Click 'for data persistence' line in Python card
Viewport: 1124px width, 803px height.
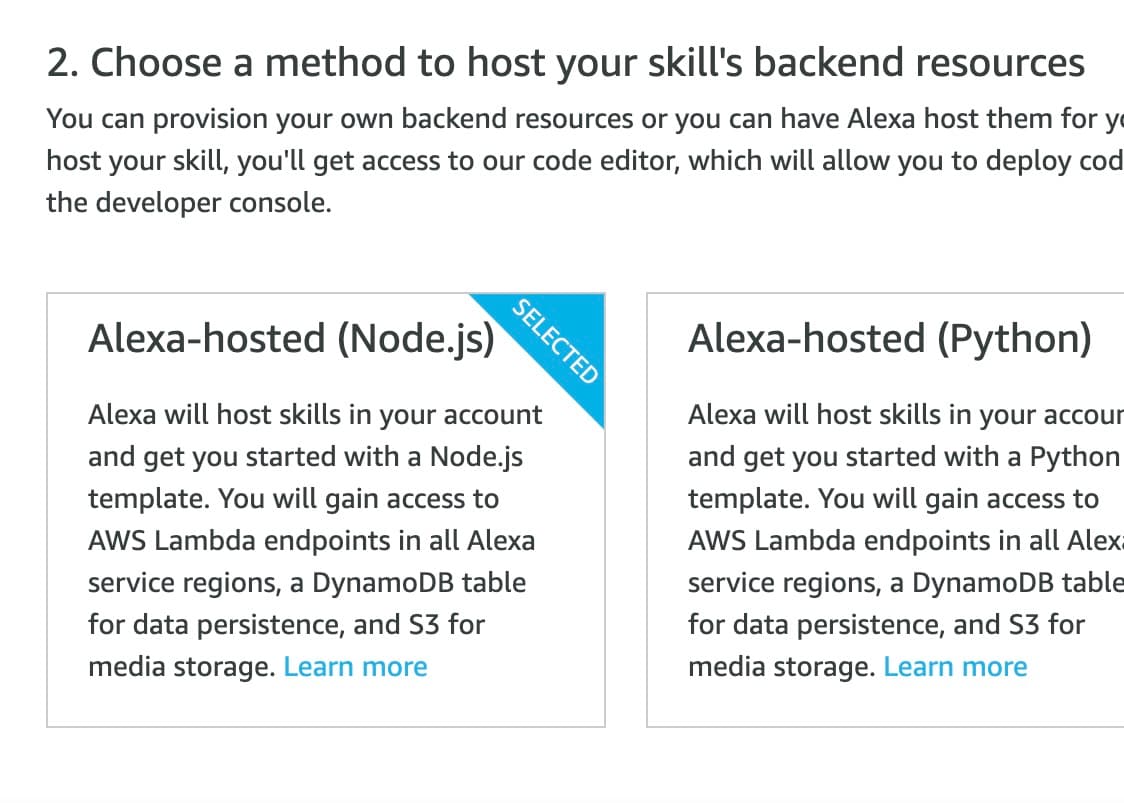click(886, 624)
